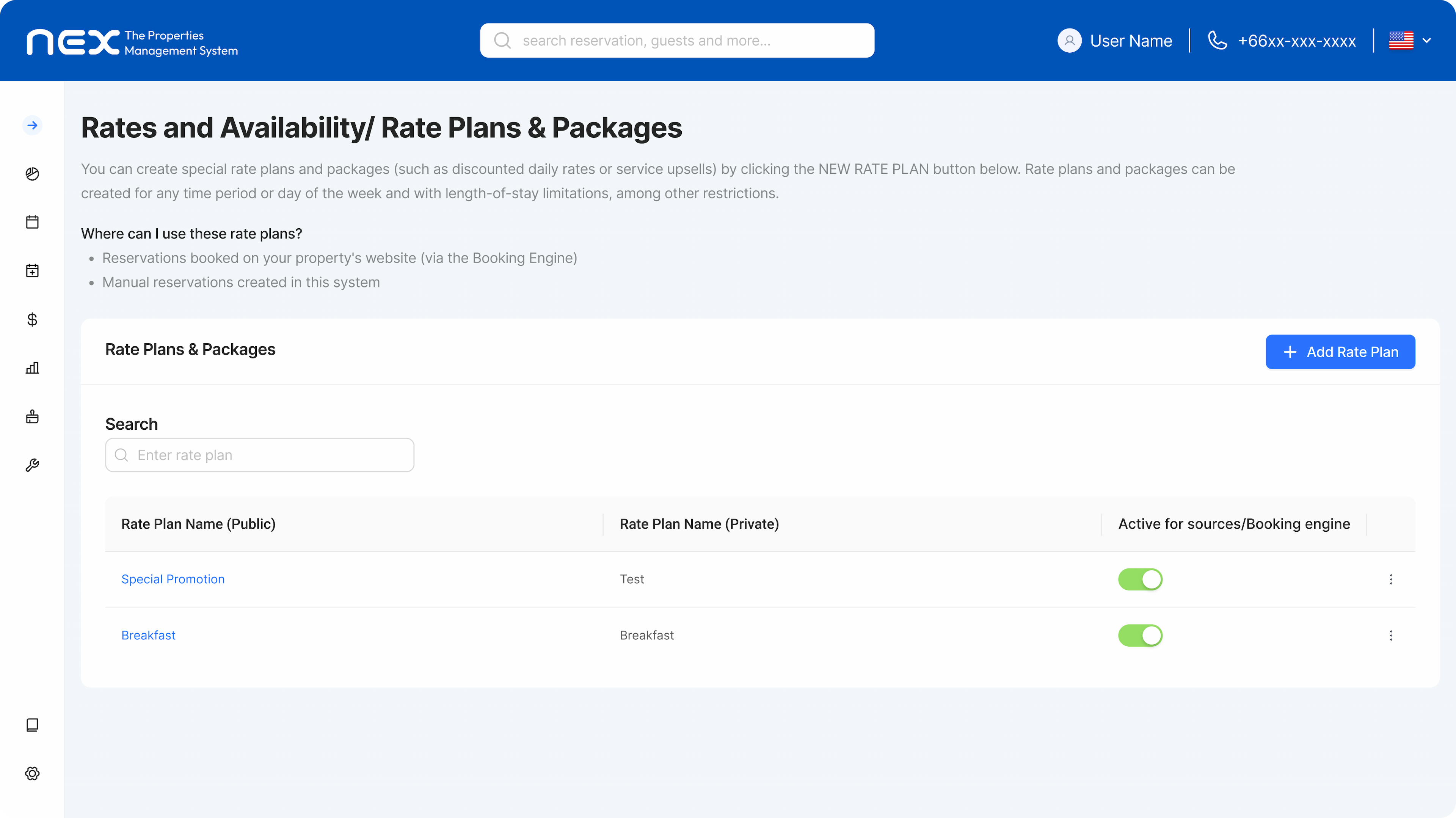Open the dollar sign rates icon
Viewport: 1456px width, 818px height.
coord(32,319)
